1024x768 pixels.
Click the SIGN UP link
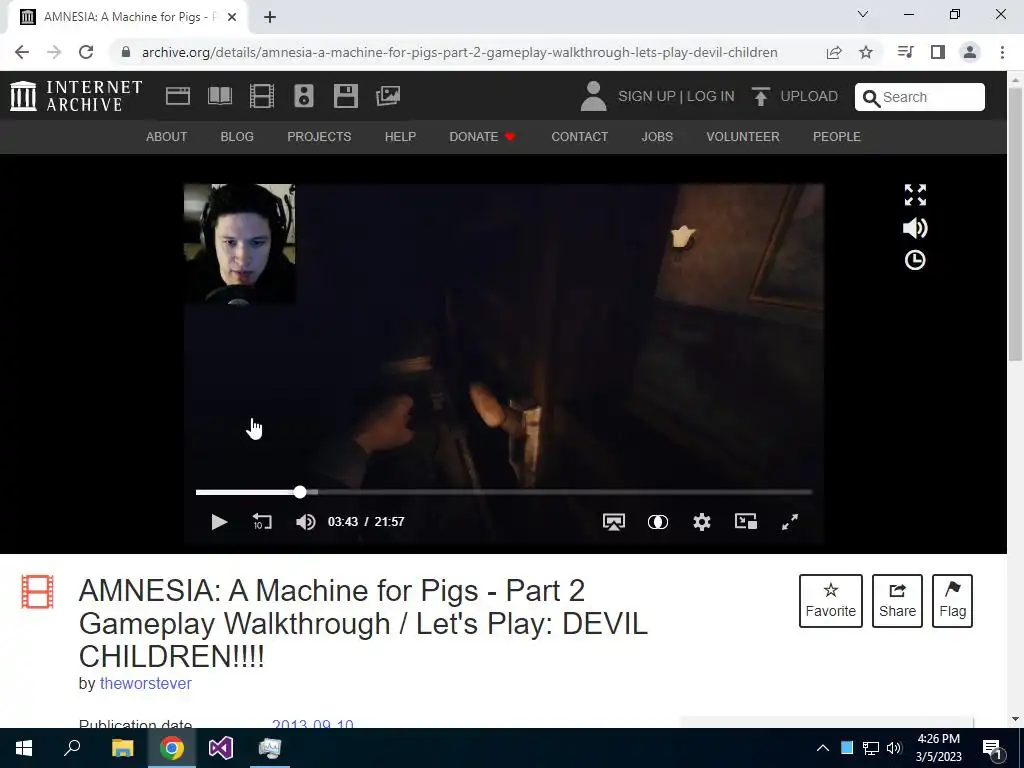click(647, 96)
